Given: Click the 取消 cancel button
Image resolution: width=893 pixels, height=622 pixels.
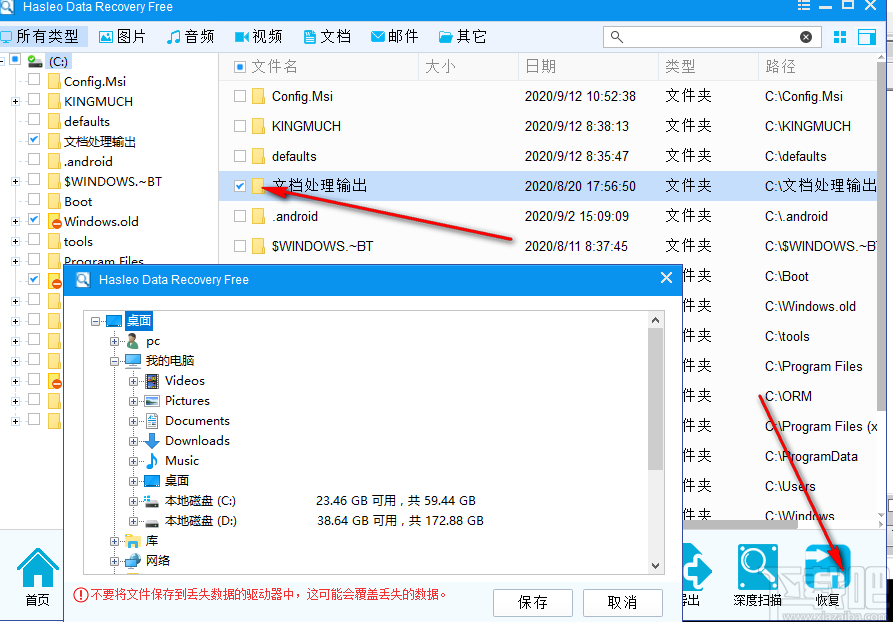Looking at the screenshot, I should (x=622, y=602).
